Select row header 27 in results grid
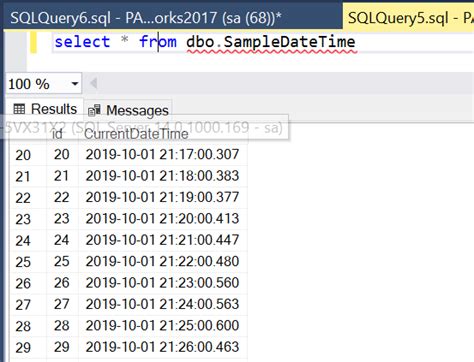The height and width of the screenshot is (362, 474). tap(28, 304)
